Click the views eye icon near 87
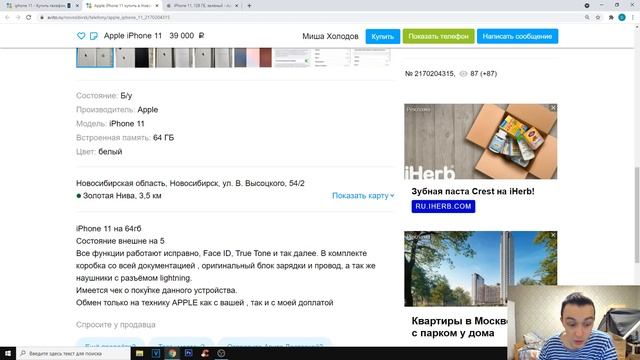The image size is (640, 360). 463,74
